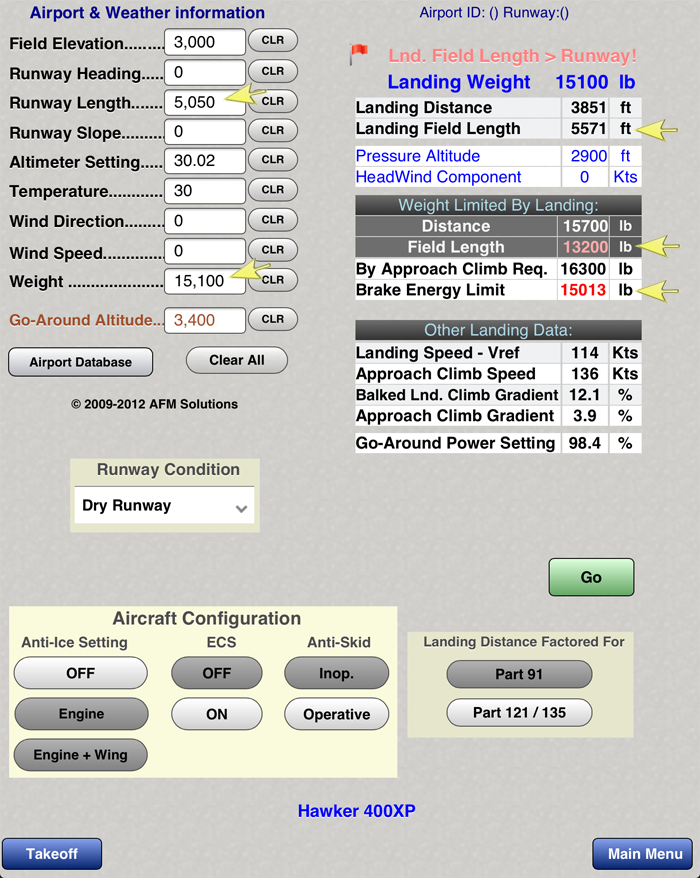The image size is (700, 878).
Task: Tap the red warning flag icon
Action: coord(358,54)
